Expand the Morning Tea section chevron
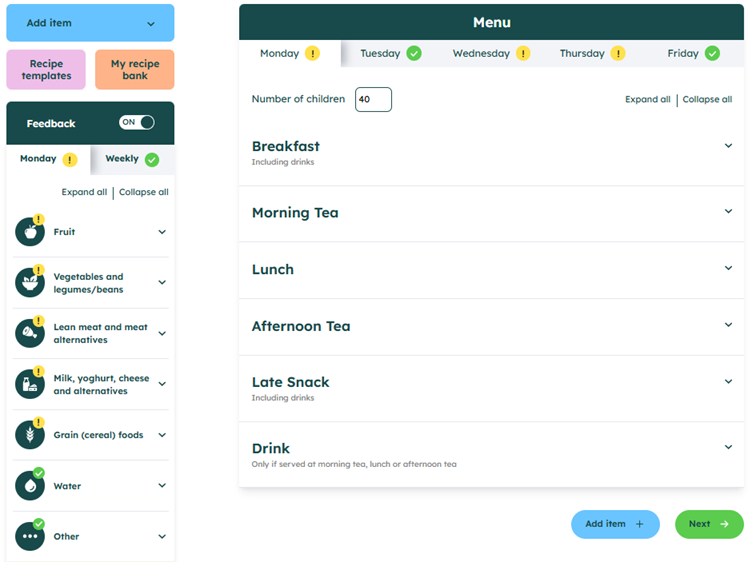The width and height of the screenshot is (752, 562). click(728, 211)
